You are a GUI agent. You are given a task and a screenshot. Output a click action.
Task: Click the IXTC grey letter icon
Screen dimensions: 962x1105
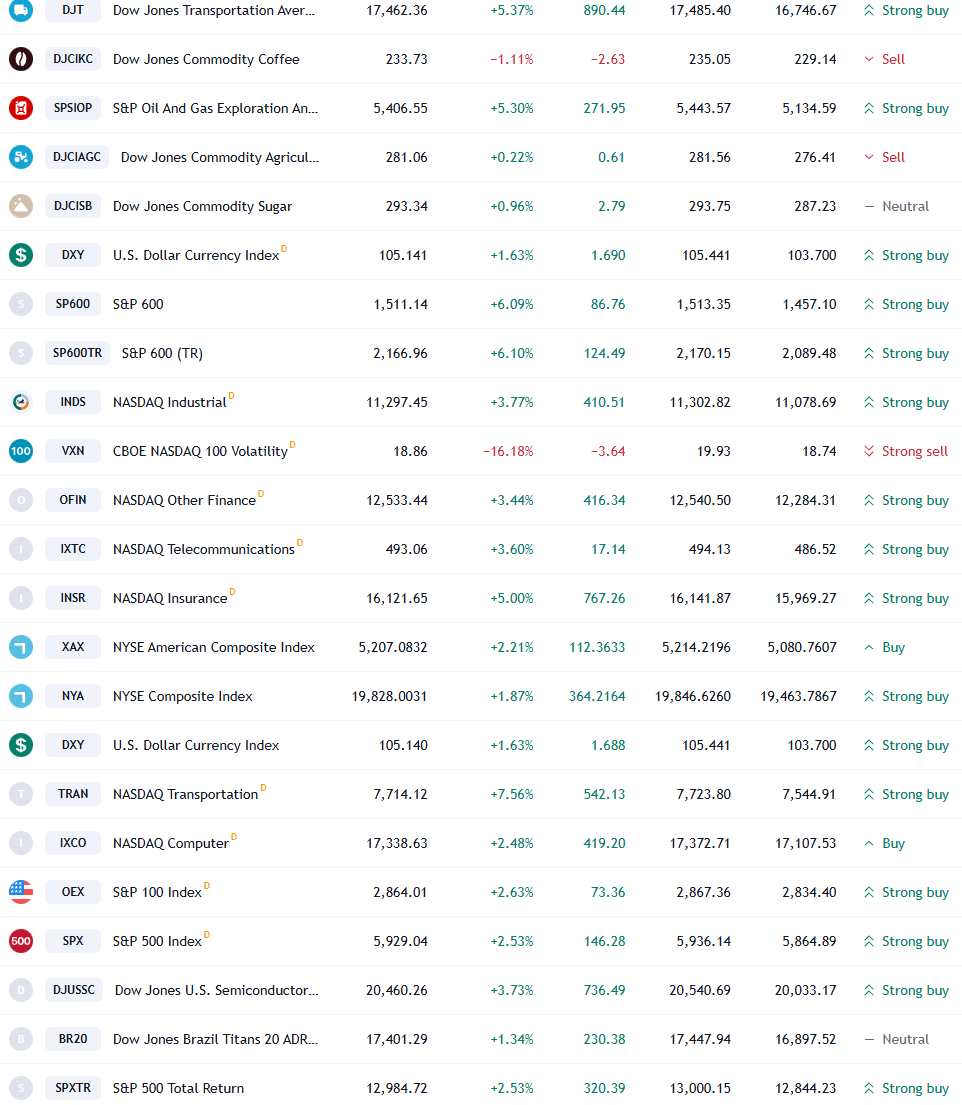coord(21,549)
